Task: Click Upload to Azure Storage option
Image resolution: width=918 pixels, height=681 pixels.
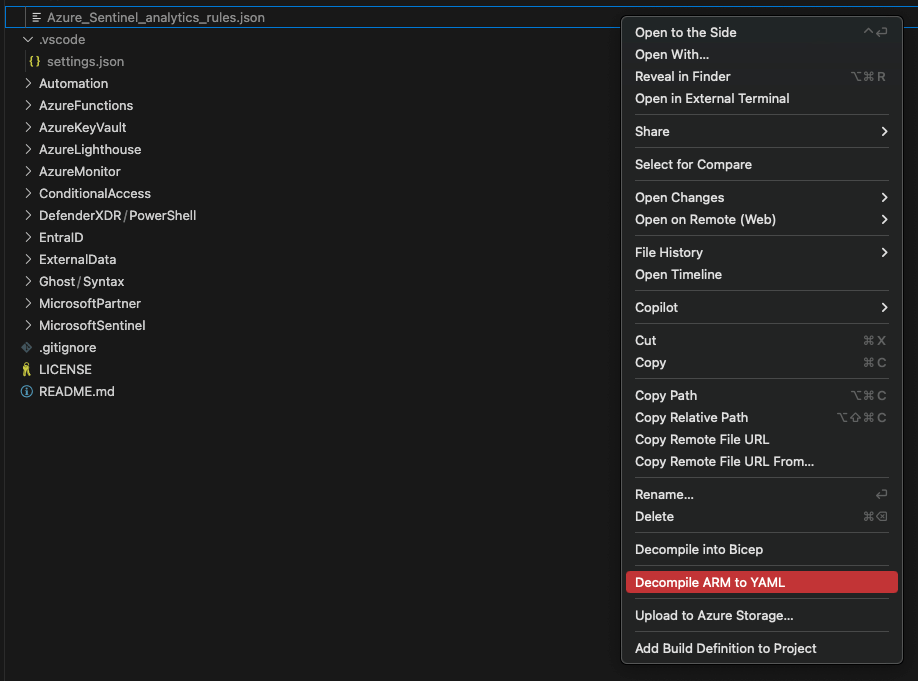Action: (x=714, y=616)
